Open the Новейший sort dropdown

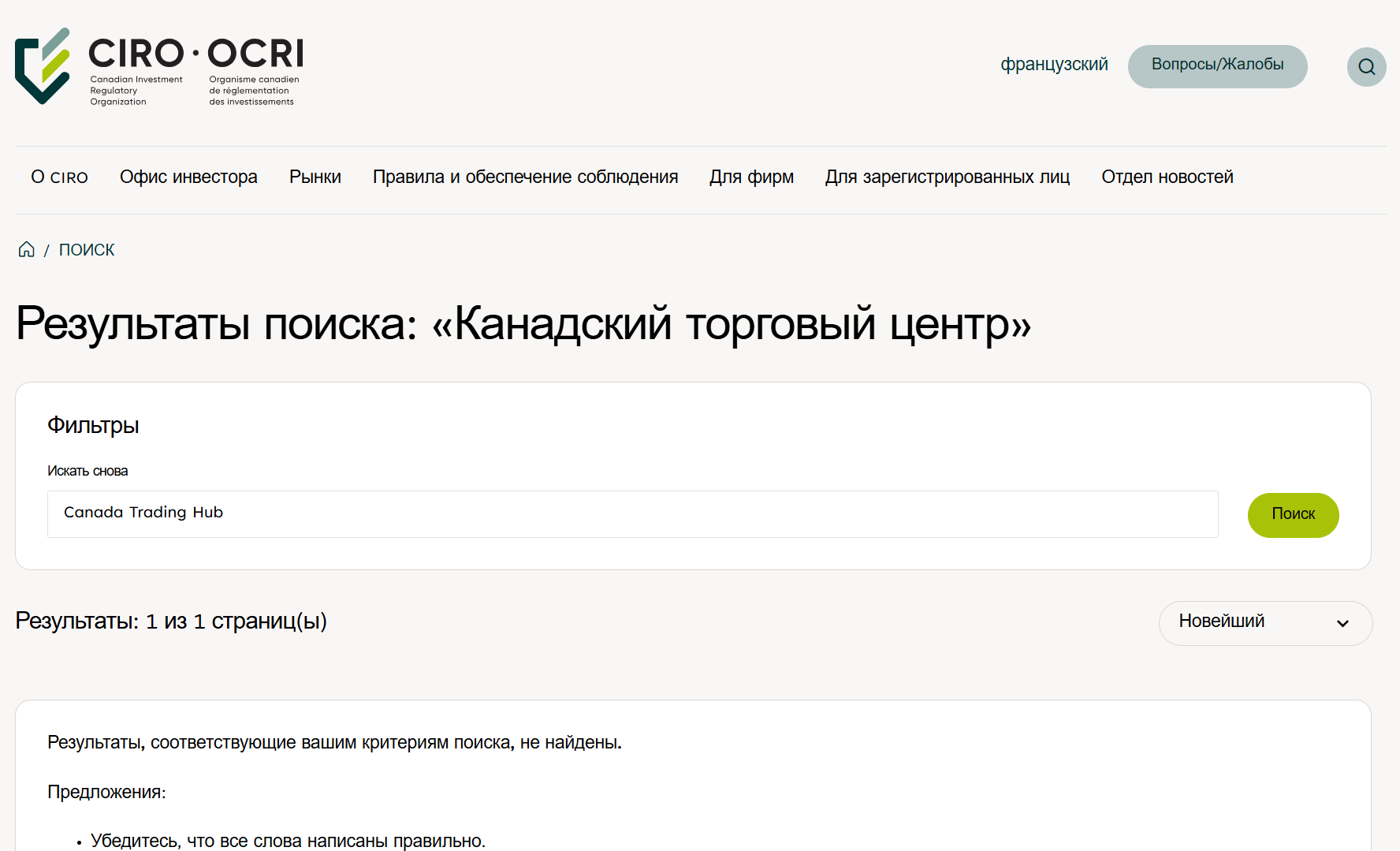(x=1264, y=623)
